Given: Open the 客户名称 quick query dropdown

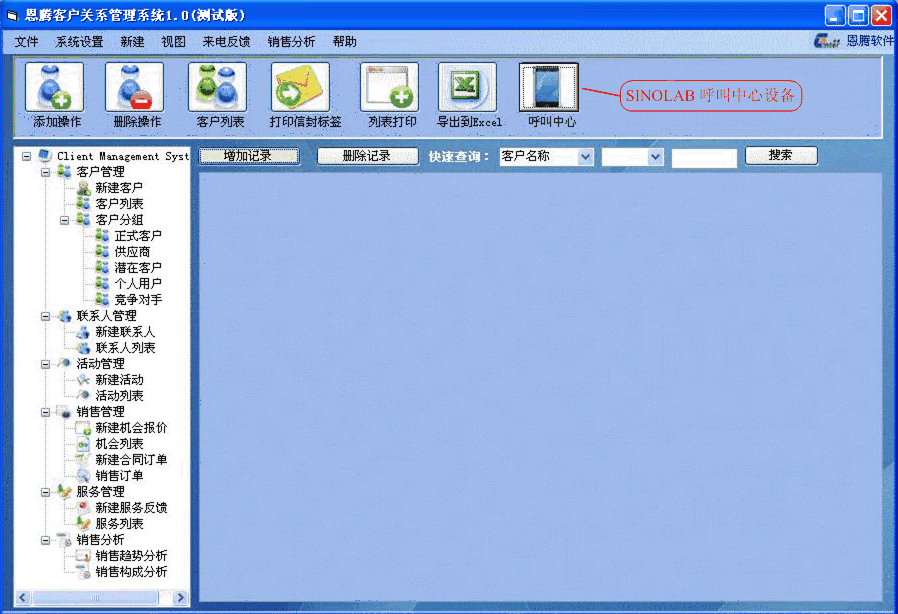Looking at the screenshot, I should tap(585, 156).
